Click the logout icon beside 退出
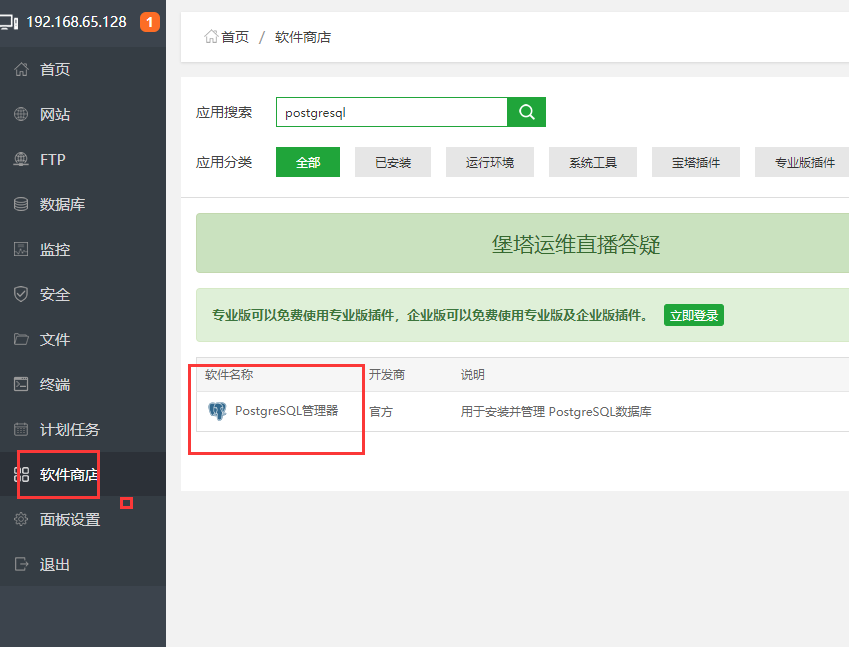This screenshot has width=849, height=647. [x=21, y=564]
